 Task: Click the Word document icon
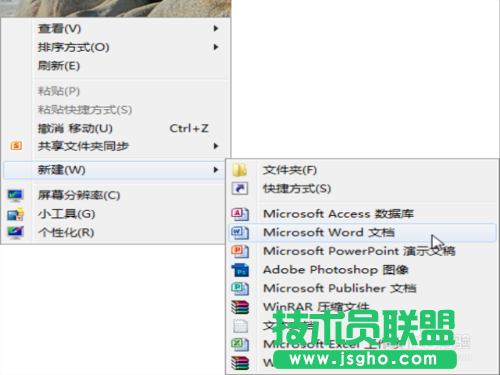240,233
